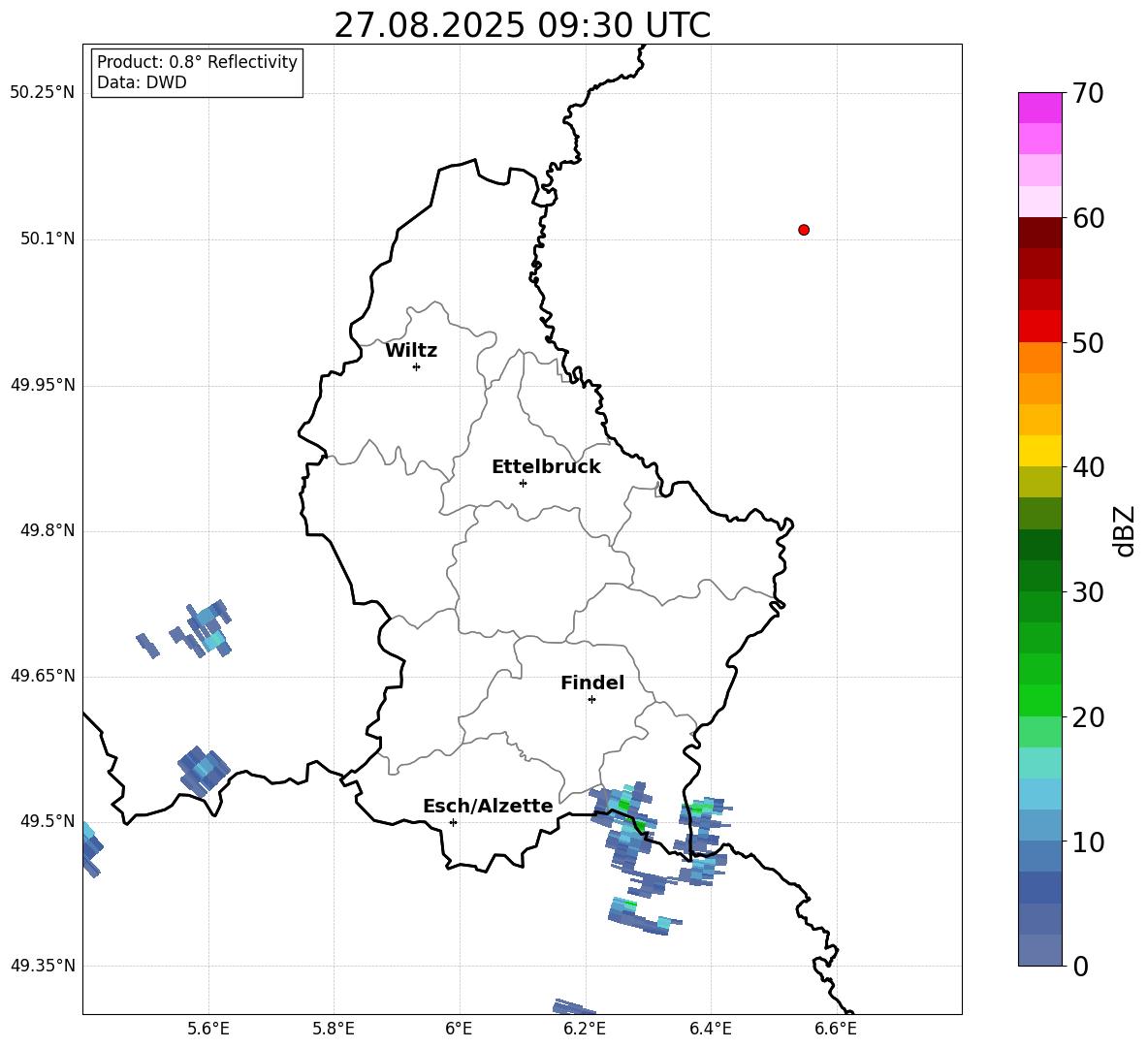
Task: Click the radar echo cluster near 5.6°E, 49.7°N
Action: click(202, 629)
